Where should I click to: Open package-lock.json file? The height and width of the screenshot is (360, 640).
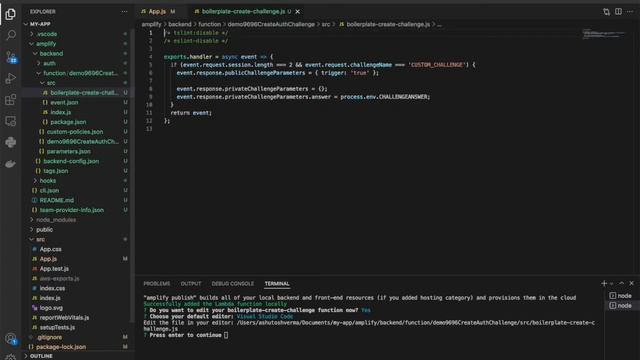click(61, 347)
